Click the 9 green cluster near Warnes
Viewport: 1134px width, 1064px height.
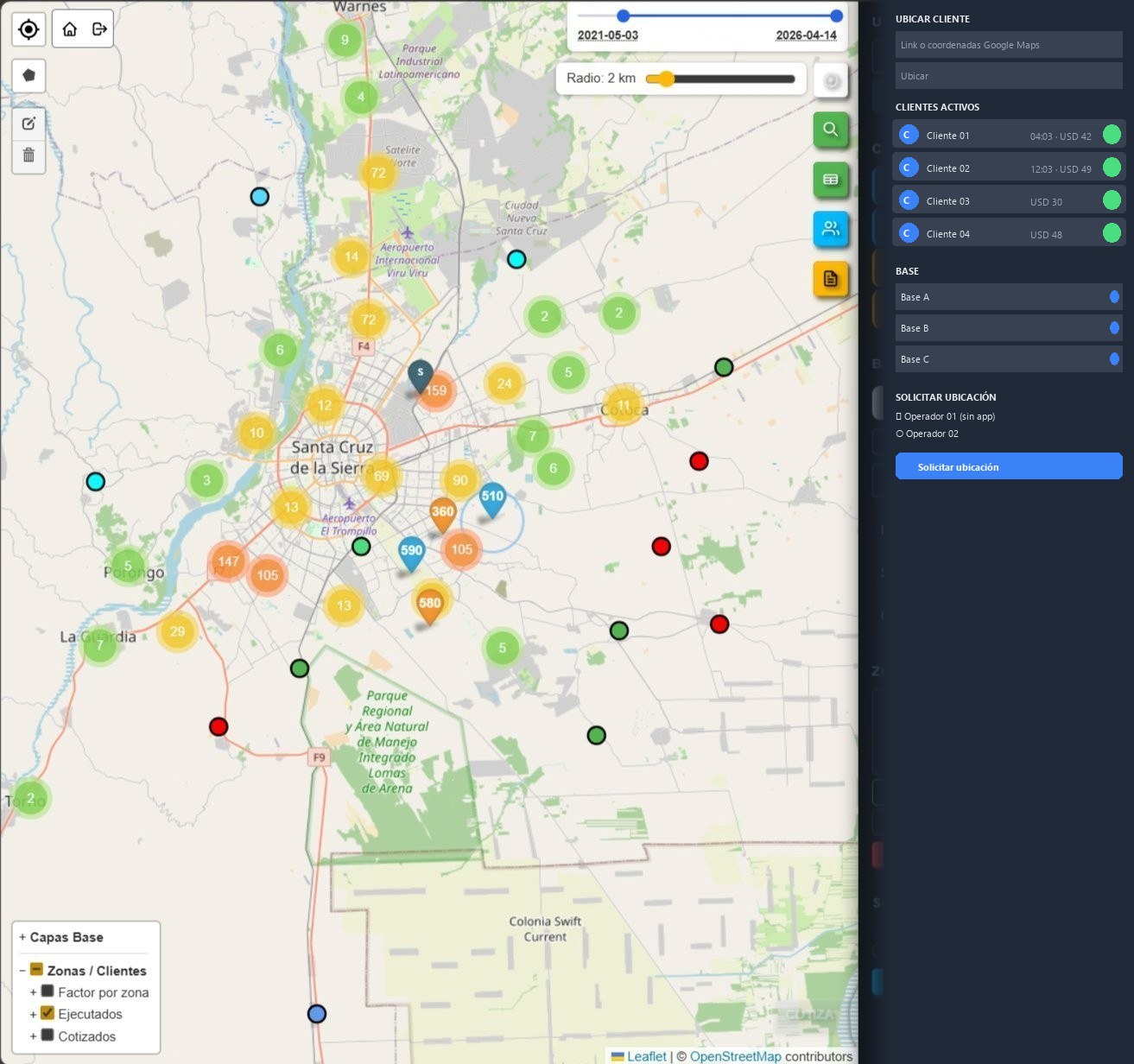(x=345, y=40)
